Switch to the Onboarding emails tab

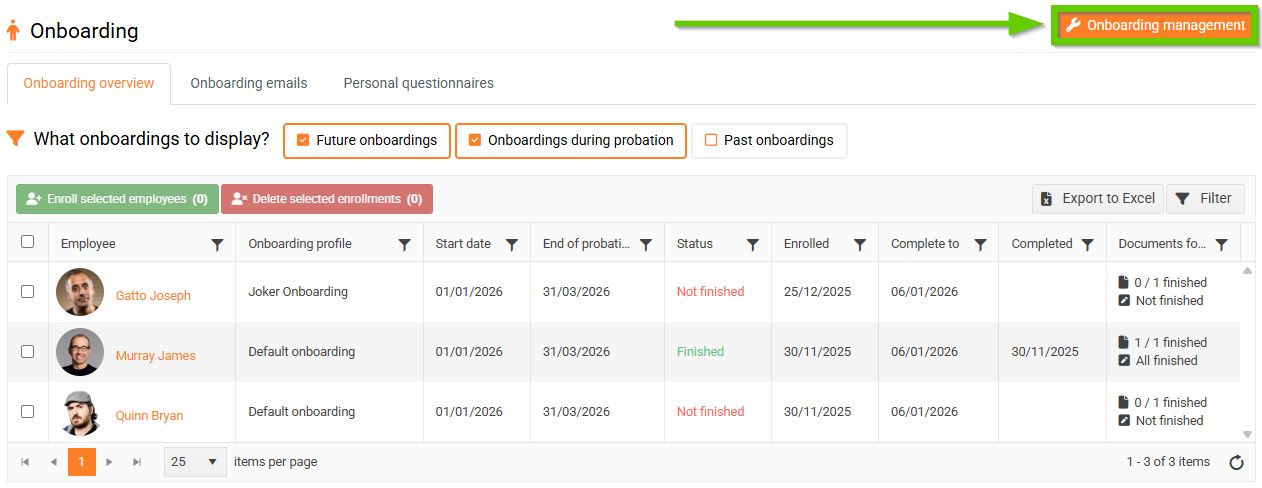(x=249, y=83)
